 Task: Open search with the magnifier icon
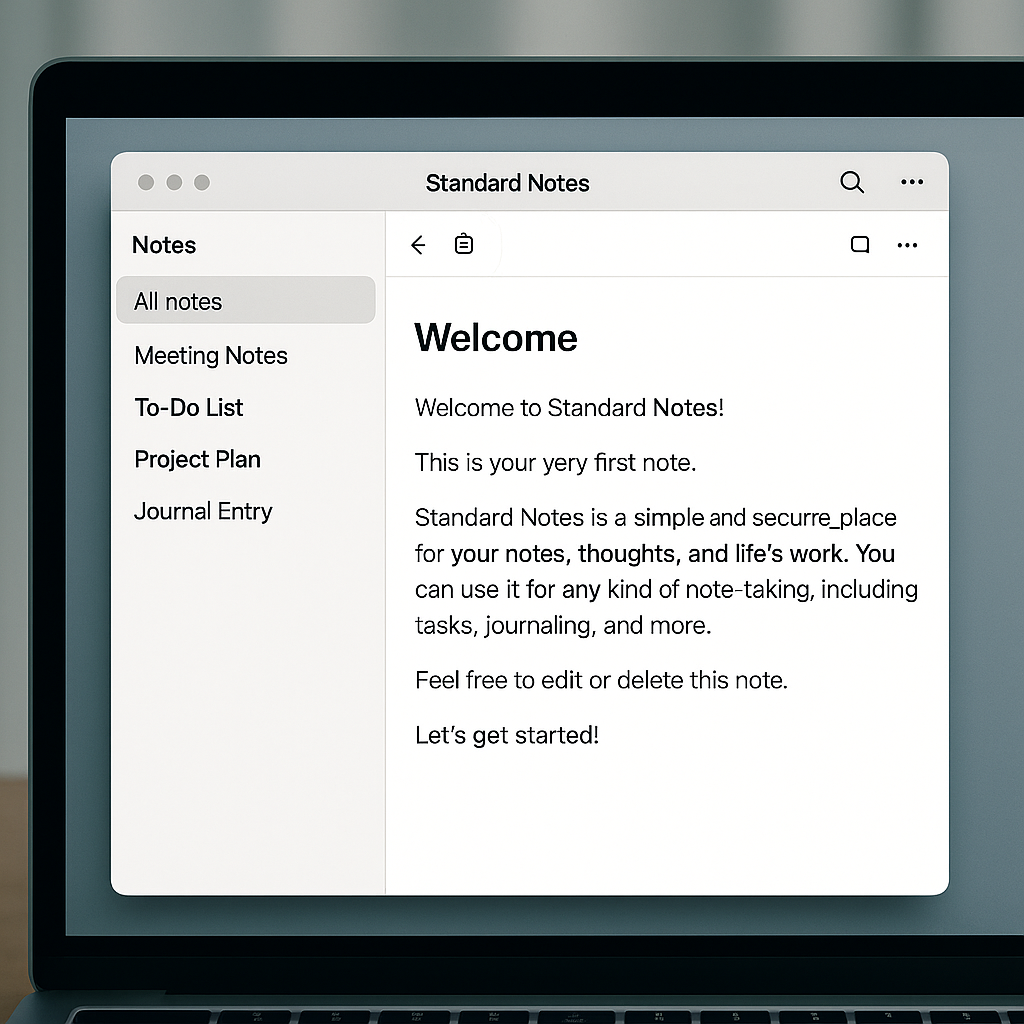pyautogui.click(x=852, y=182)
